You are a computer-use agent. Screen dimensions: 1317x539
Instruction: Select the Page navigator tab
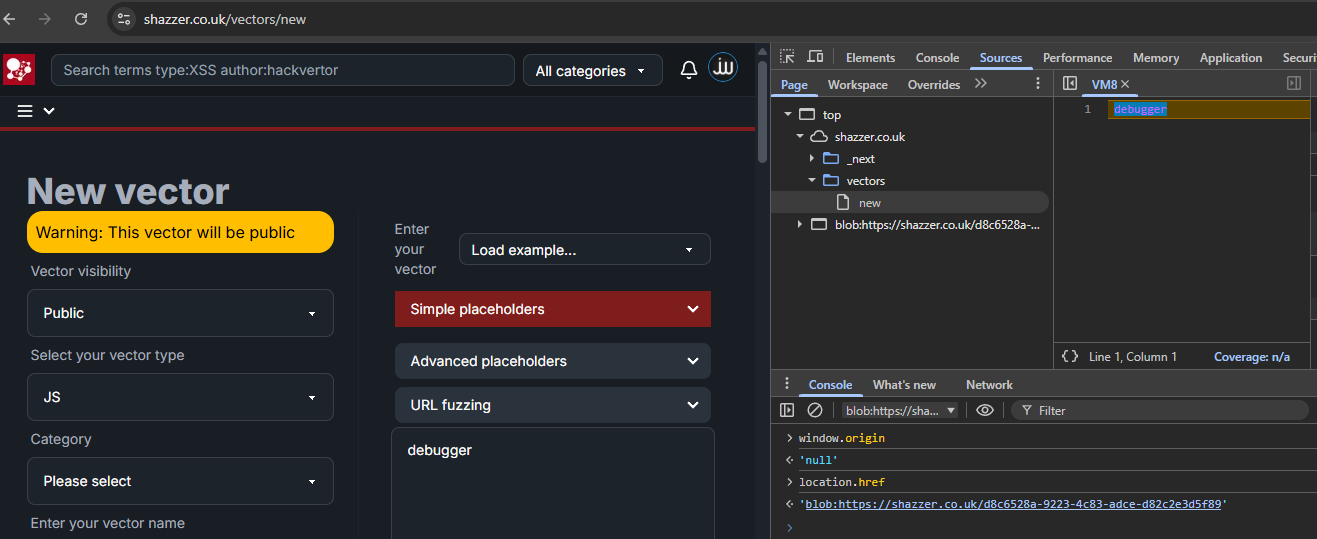(x=794, y=85)
